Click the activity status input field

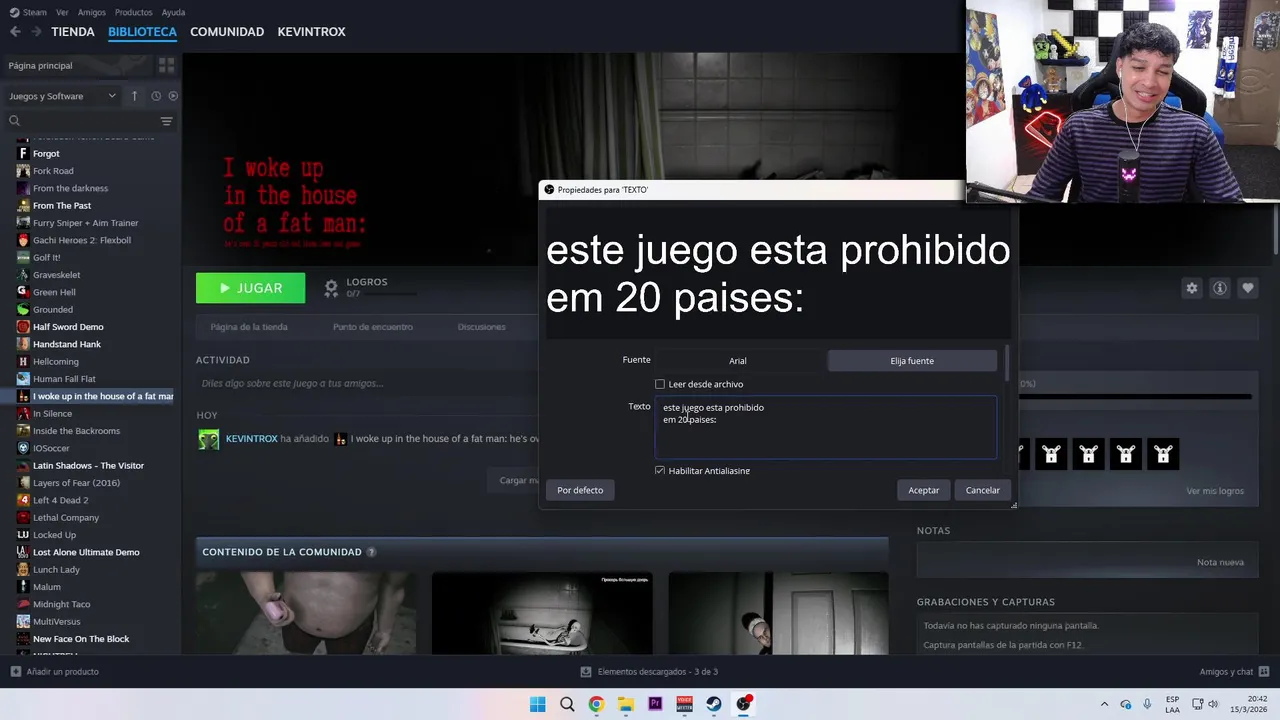[366, 383]
